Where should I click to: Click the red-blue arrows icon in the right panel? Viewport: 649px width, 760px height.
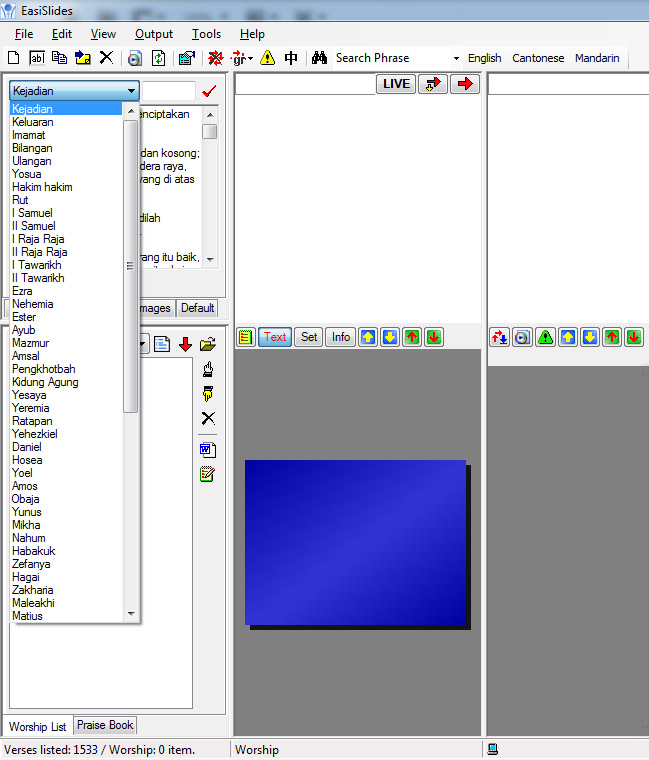tap(499, 337)
